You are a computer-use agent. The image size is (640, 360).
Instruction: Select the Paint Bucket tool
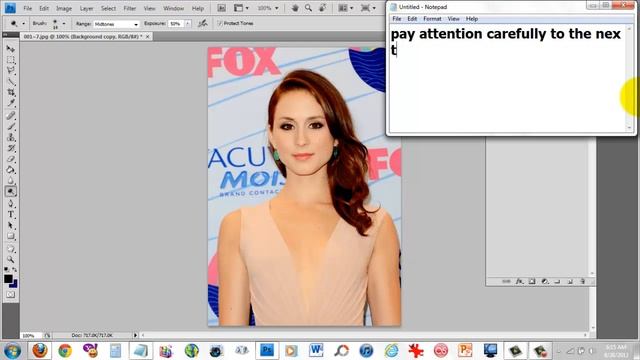pyautogui.click(x=11, y=170)
